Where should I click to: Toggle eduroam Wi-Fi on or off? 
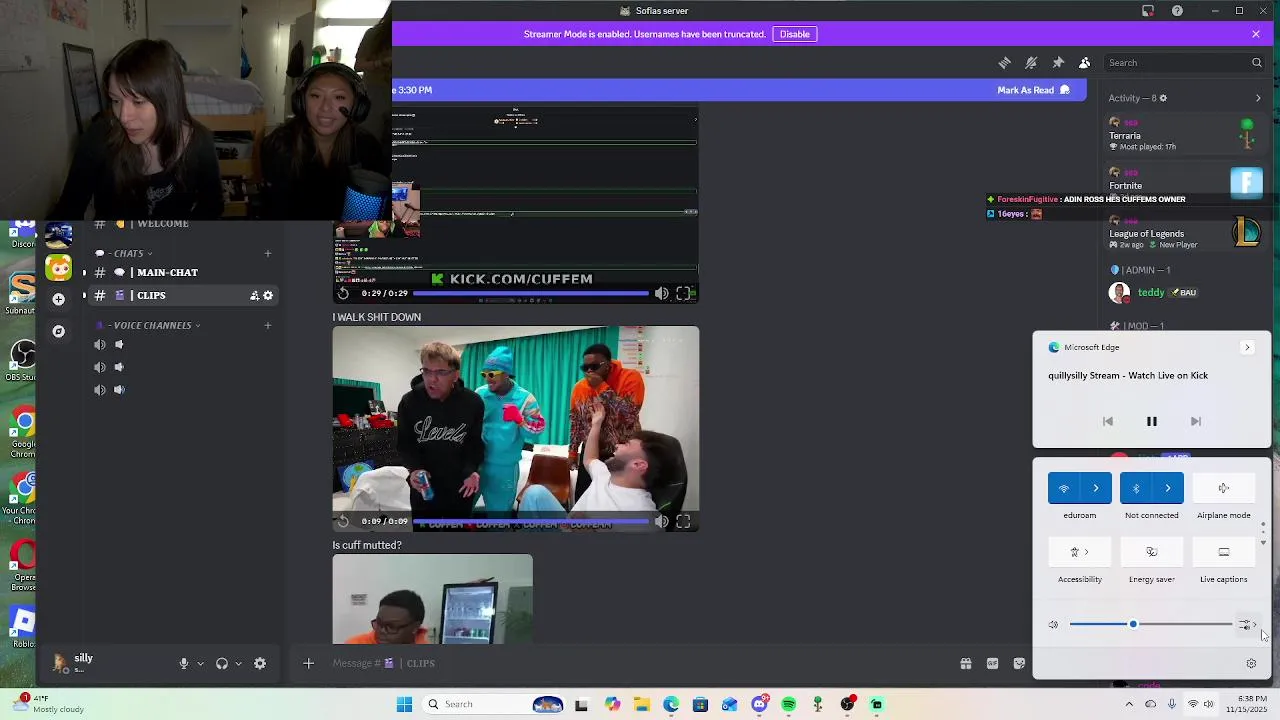[x=1064, y=488]
